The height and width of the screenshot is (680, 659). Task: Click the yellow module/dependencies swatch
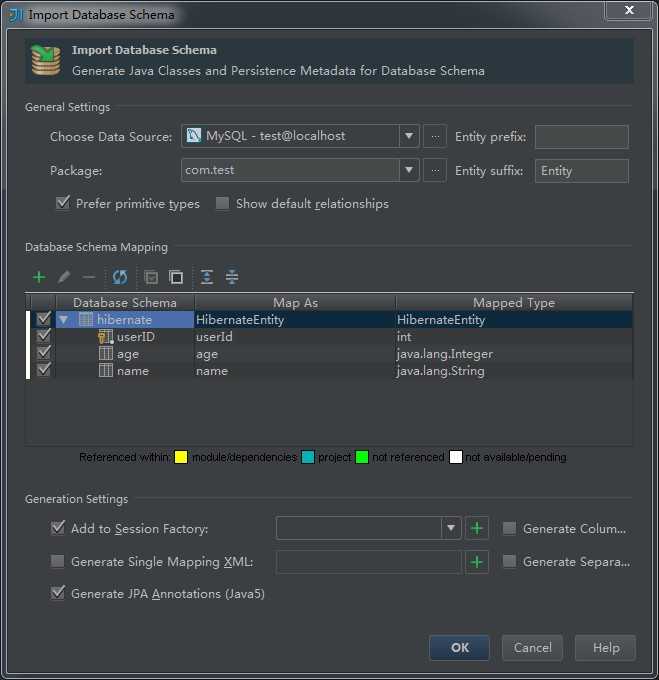(x=181, y=457)
